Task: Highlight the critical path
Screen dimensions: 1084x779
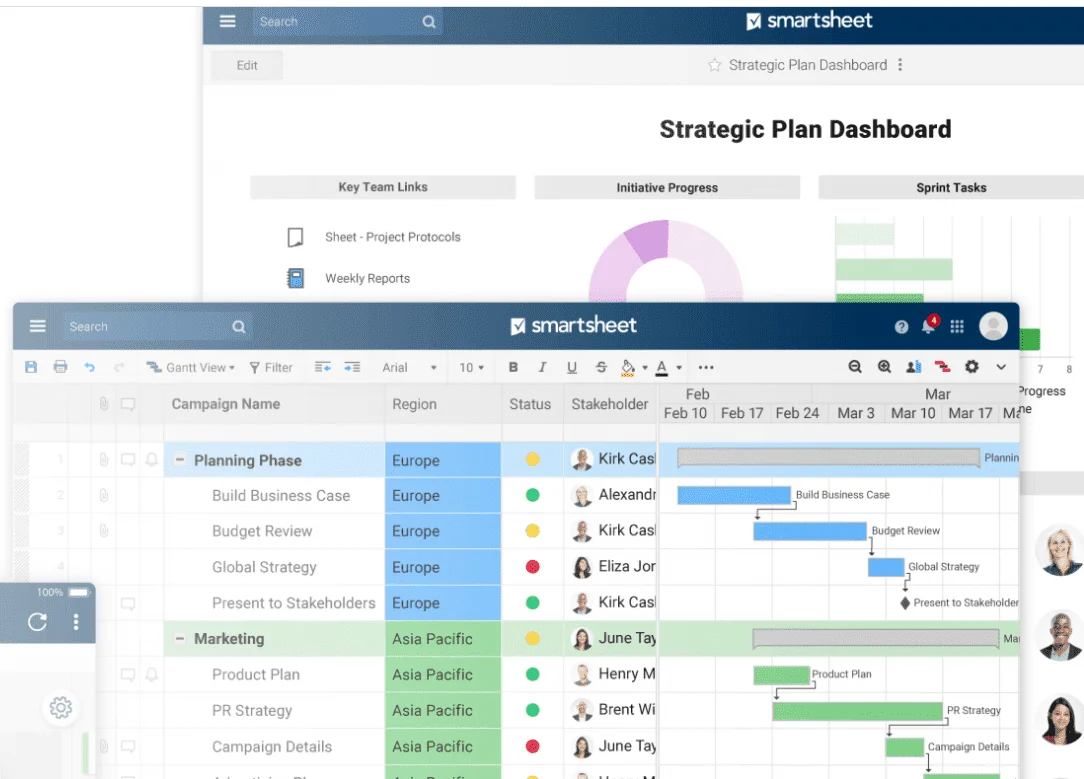Action: point(943,367)
